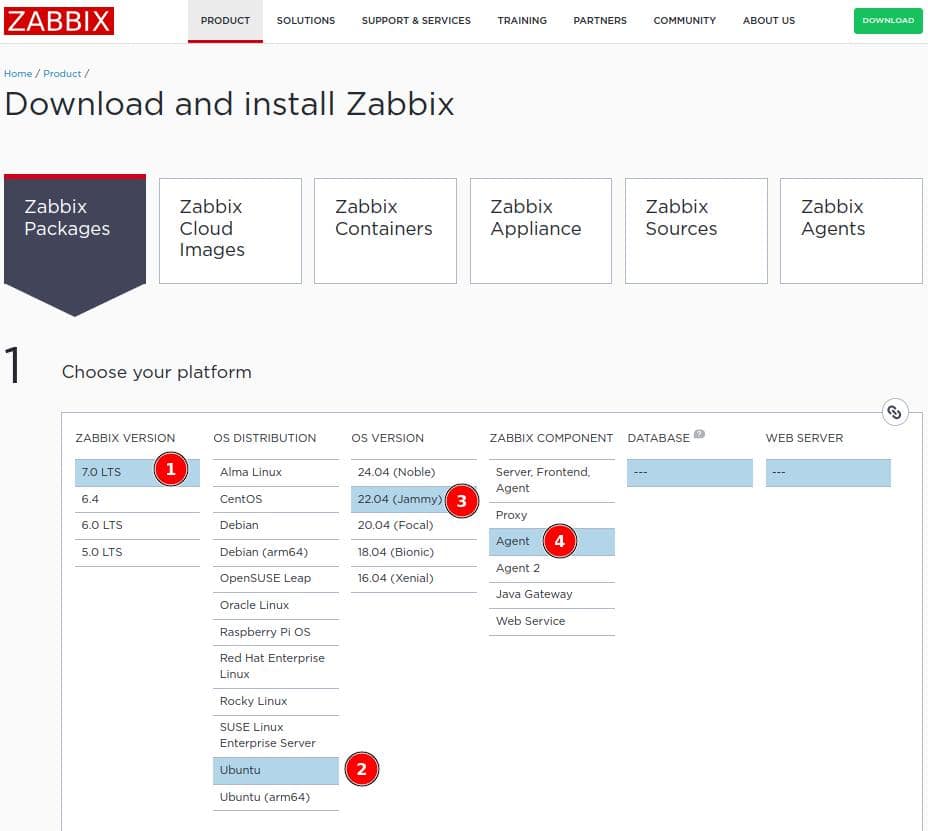The height and width of the screenshot is (831, 928).
Task: Go to Home breadcrumb link
Action: pos(18,74)
